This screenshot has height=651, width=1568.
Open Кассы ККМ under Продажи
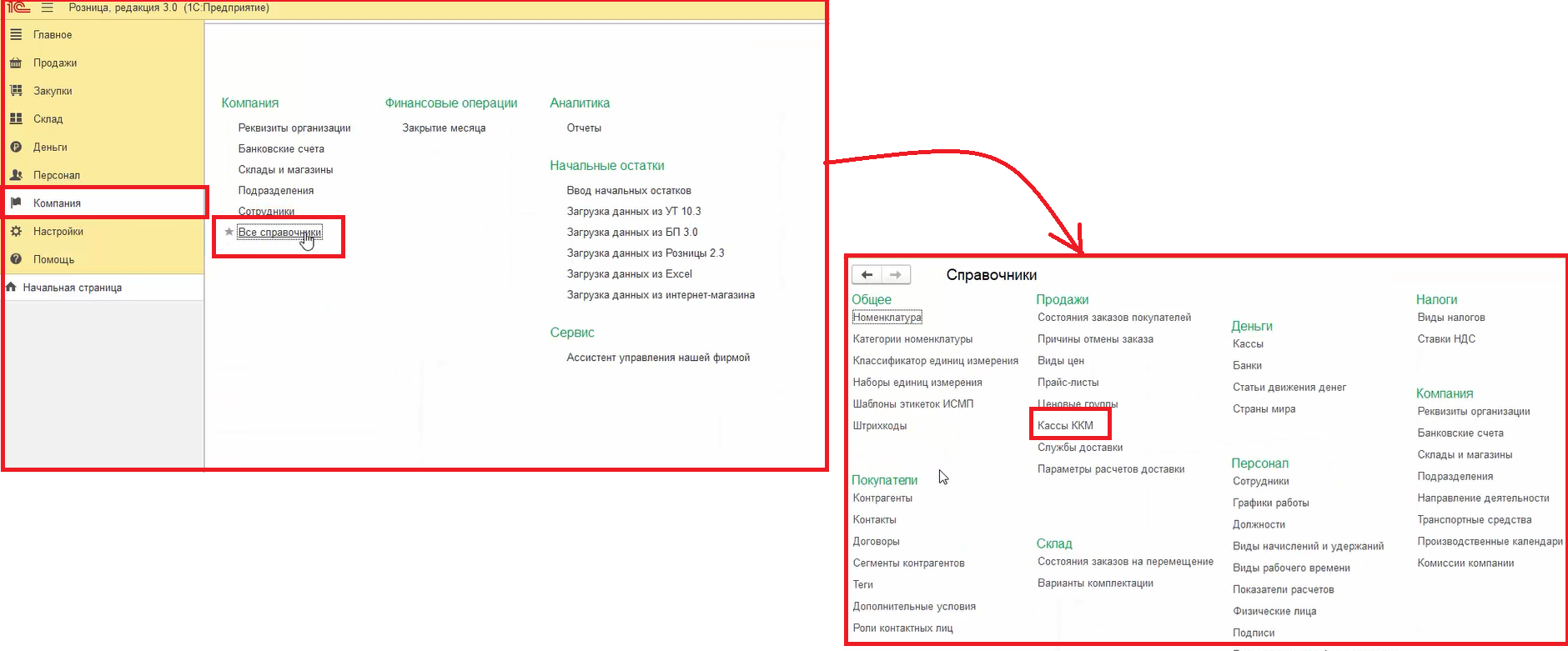coord(1065,426)
